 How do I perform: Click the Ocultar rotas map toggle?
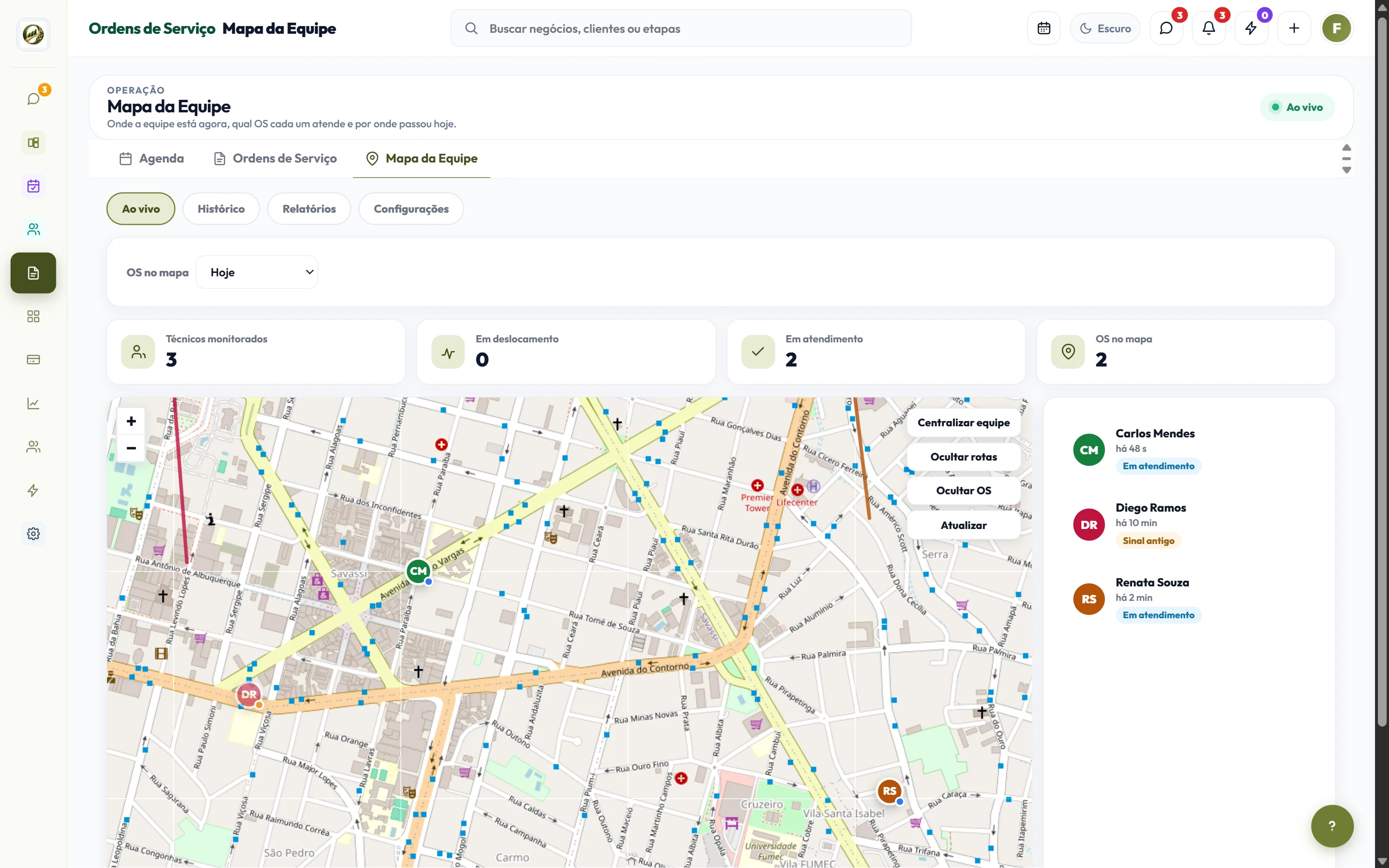point(963,457)
